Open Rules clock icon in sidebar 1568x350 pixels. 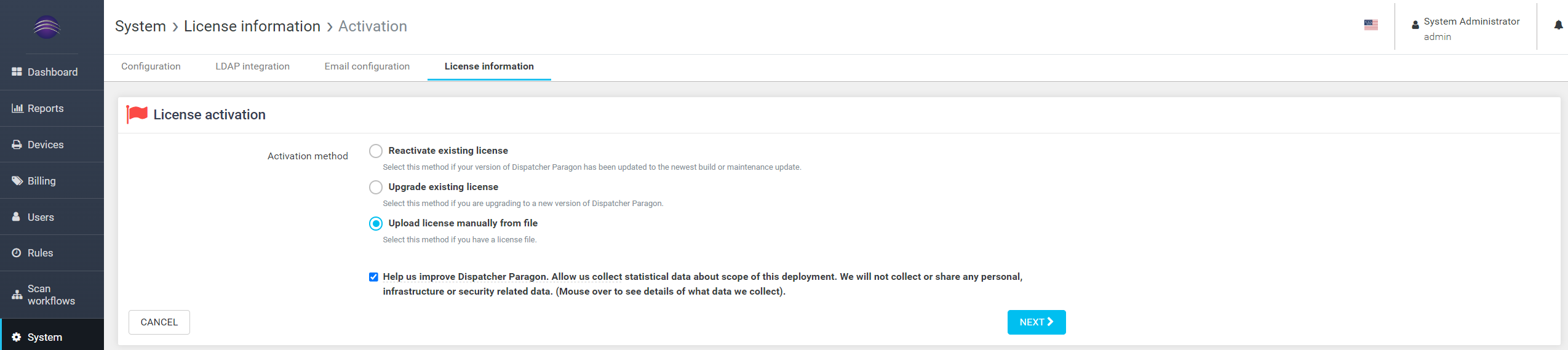pyautogui.click(x=17, y=253)
